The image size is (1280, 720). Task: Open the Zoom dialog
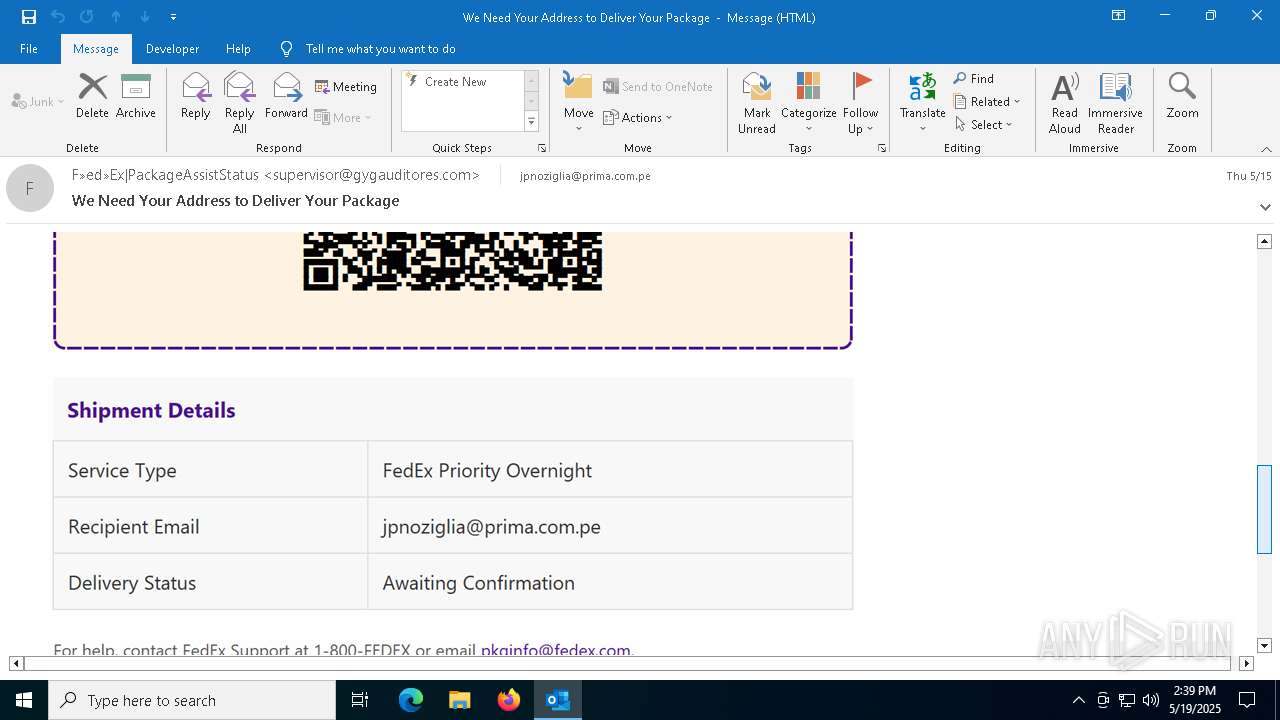1182,96
